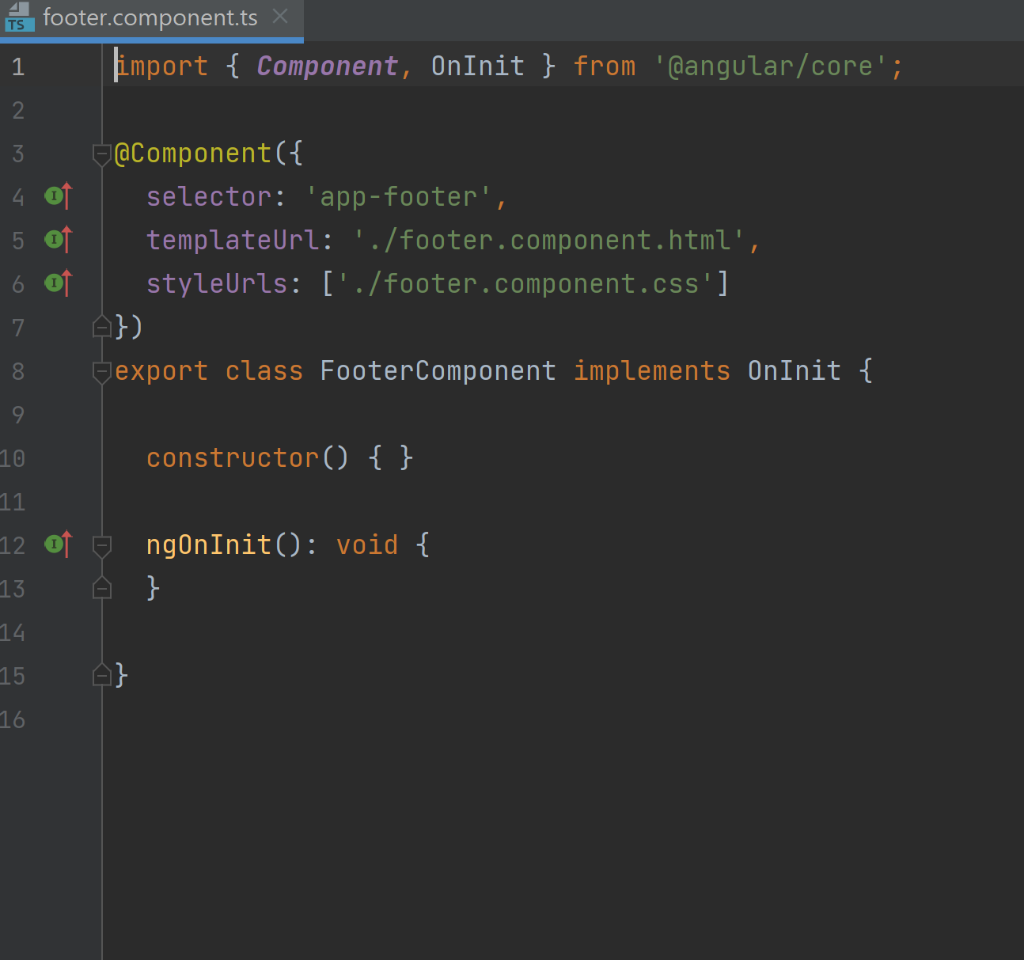The height and width of the screenshot is (960, 1024).
Task: Click line number 16 in the gutter
Action: click(x=12, y=720)
